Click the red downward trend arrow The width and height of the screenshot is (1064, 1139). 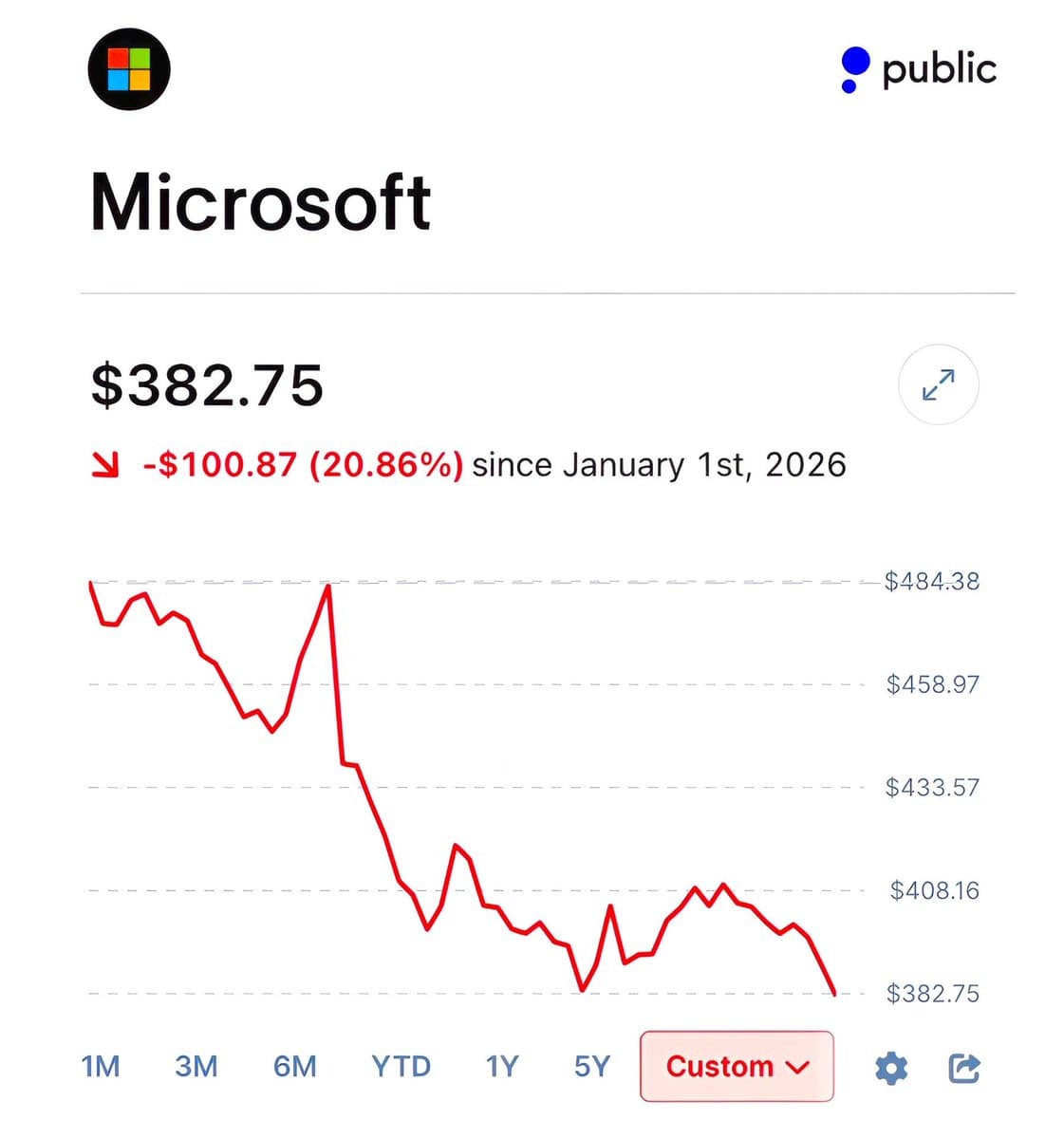coord(104,464)
